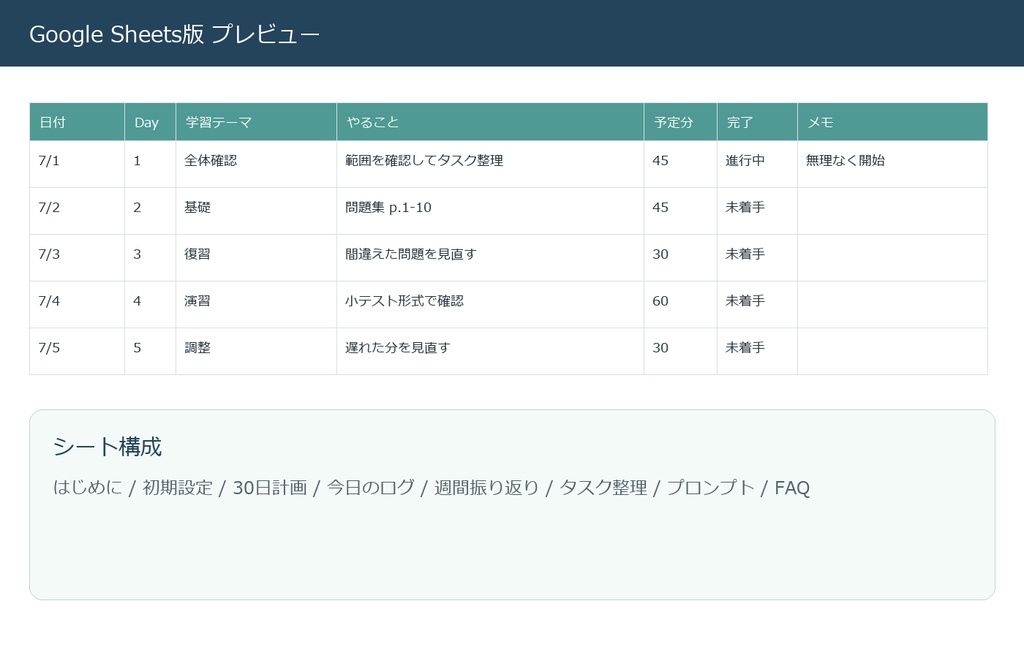Image resolution: width=1024 pixels, height=658 pixels.
Task: Select the date cell '7/3'
Action: (77, 258)
